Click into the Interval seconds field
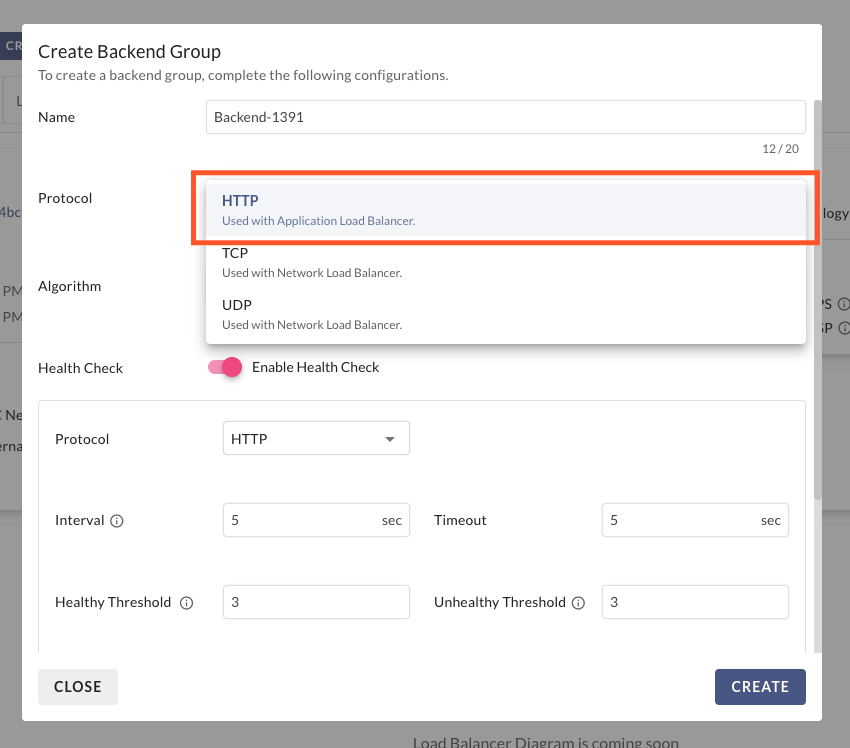The width and height of the screenshot is (850, 748). point(300,521)
